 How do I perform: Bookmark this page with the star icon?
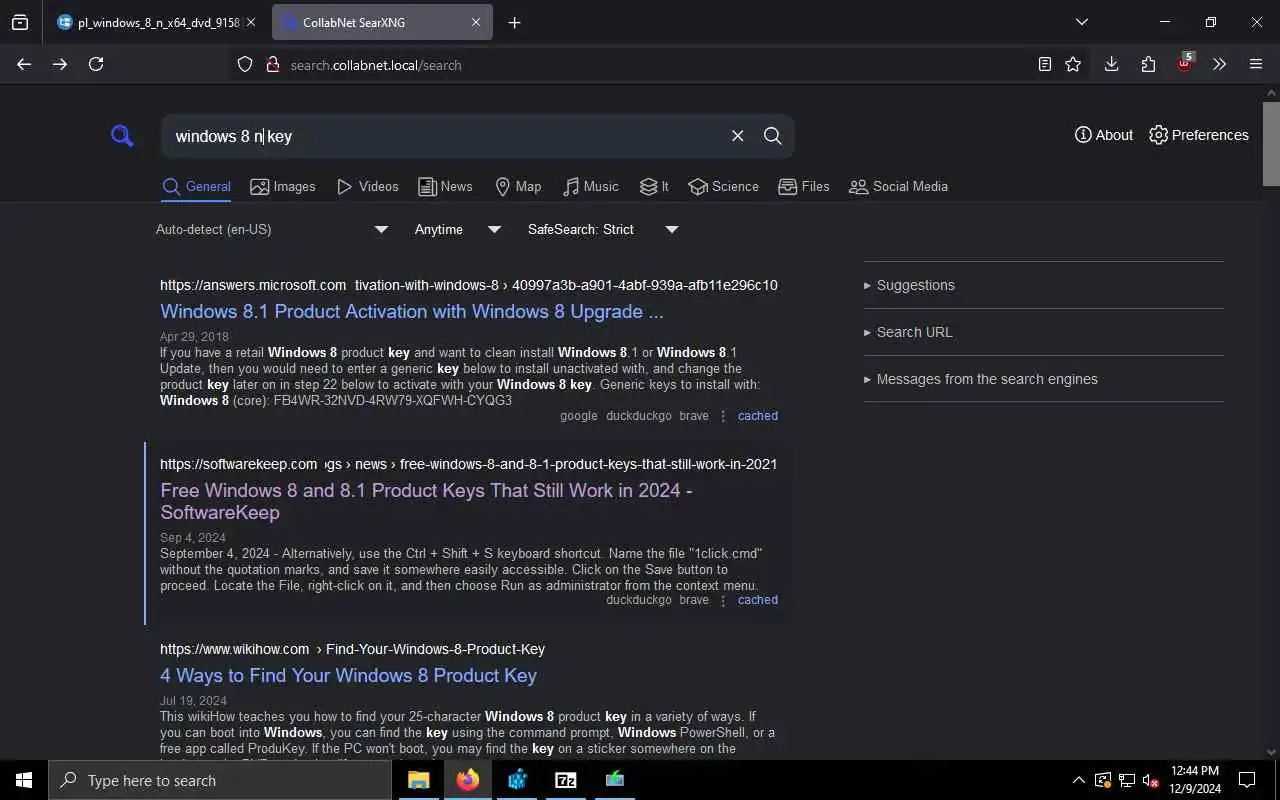1073,64
